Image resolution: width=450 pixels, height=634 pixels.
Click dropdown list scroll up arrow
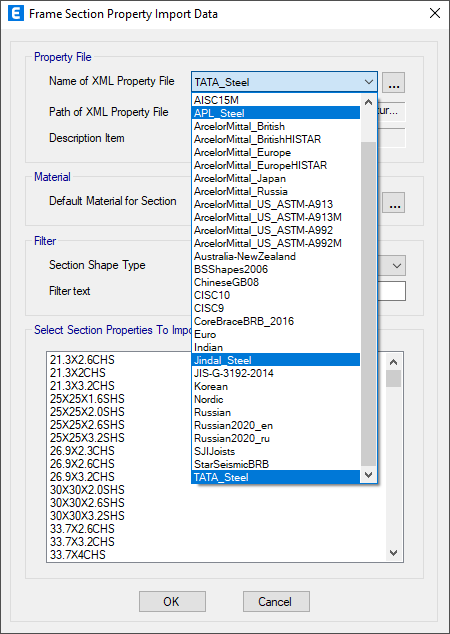coord(368,102)
